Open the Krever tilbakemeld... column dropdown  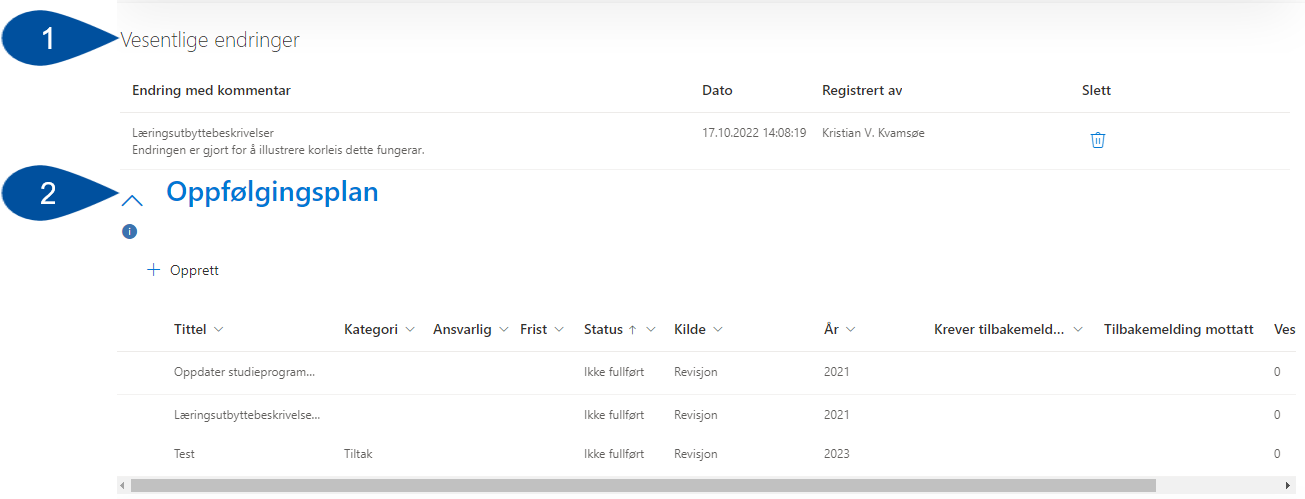tap(1078, 330)
